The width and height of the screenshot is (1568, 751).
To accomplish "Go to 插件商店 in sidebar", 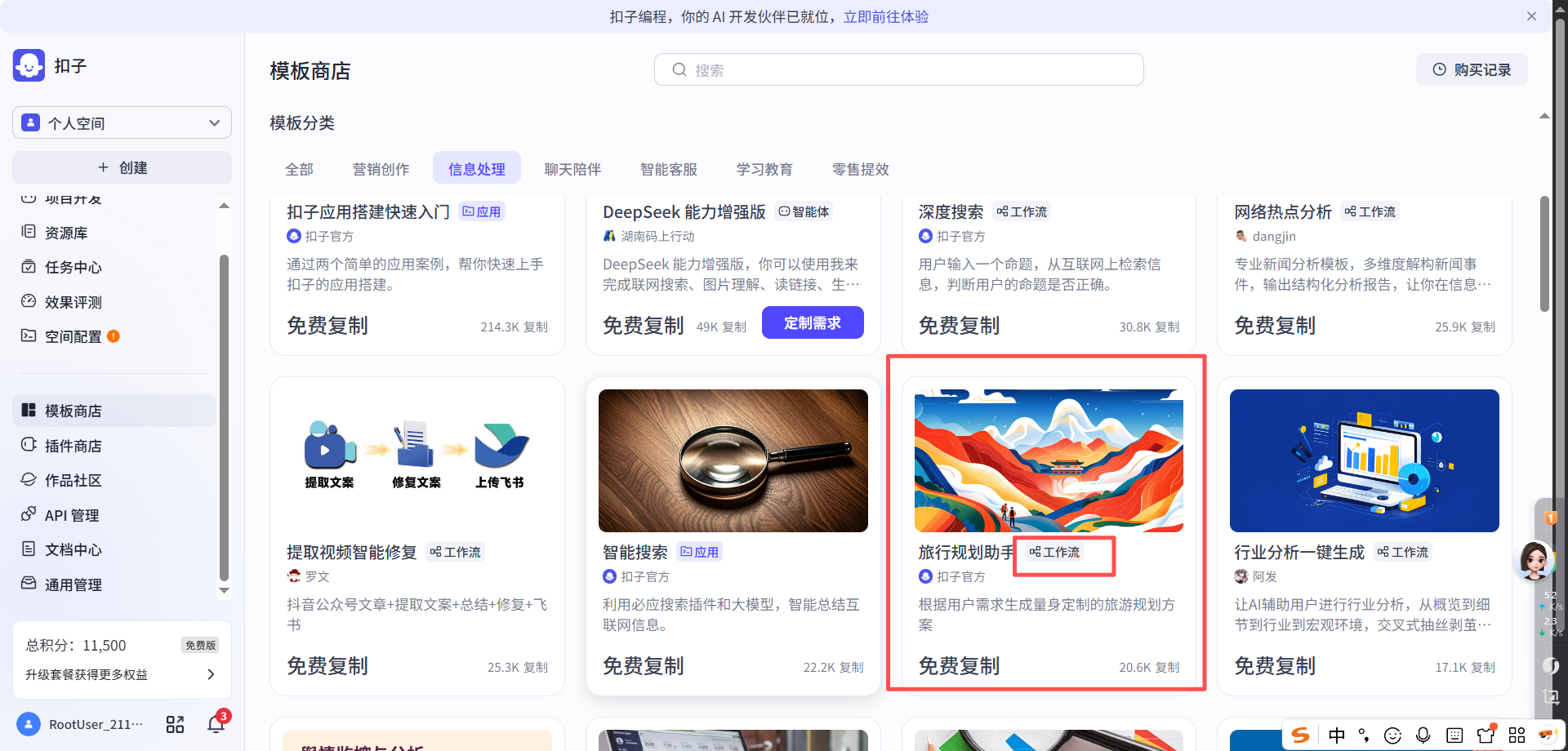I will click(x=73, y=446).
